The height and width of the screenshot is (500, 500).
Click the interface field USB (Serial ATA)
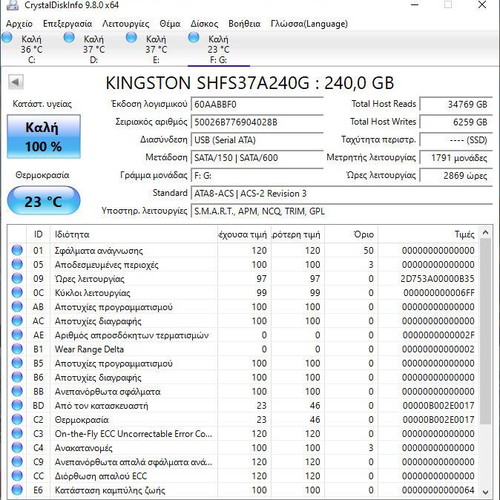257,140
